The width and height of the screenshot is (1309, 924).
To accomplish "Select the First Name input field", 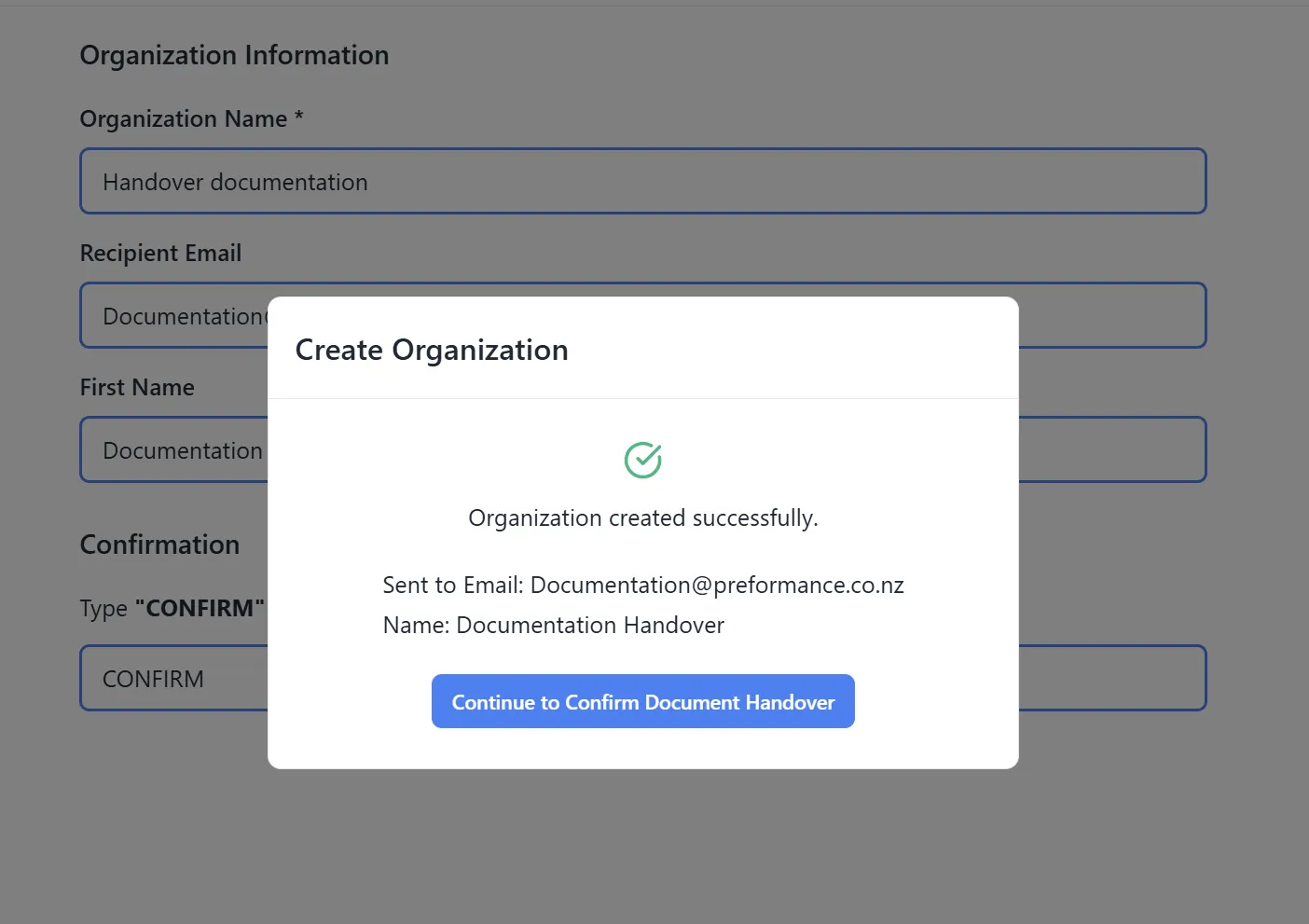I will 168,449.
